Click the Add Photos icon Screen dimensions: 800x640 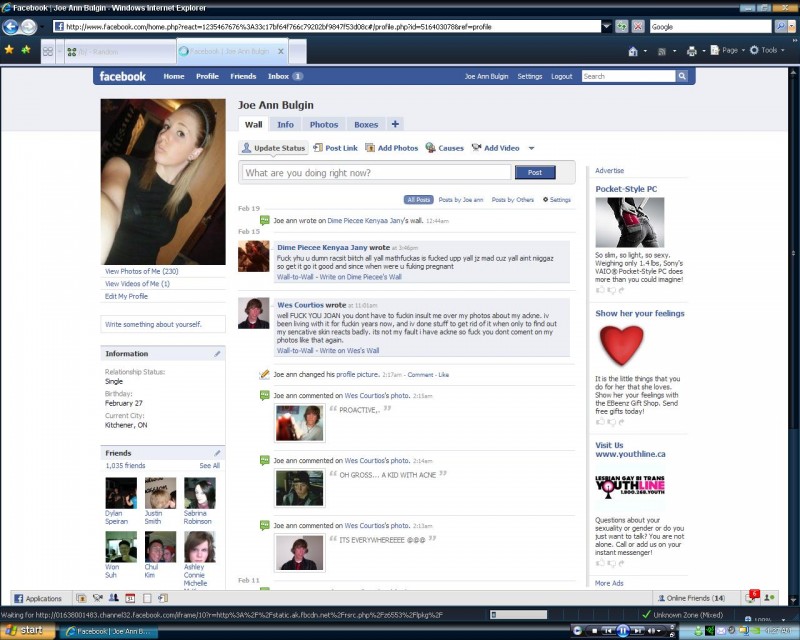click(x=370, y=148)
